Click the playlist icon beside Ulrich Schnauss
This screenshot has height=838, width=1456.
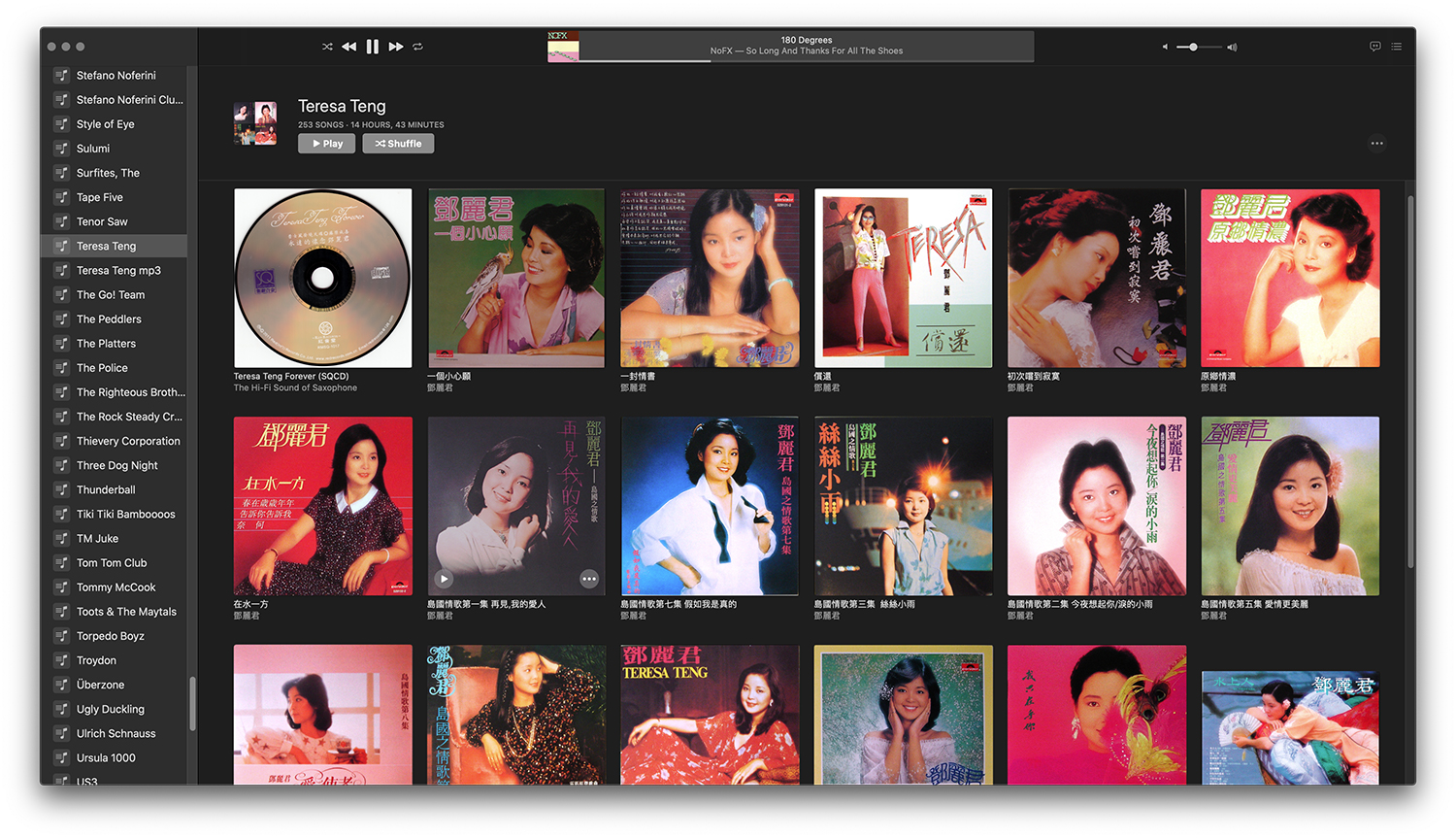tap(62, 733)
